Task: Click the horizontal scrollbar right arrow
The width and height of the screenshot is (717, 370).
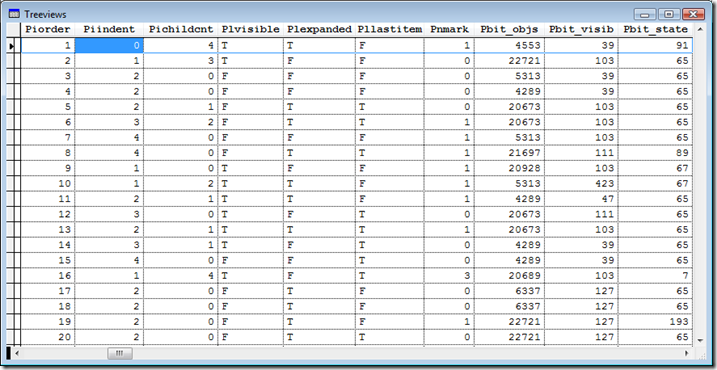Action: pos(687,354)
